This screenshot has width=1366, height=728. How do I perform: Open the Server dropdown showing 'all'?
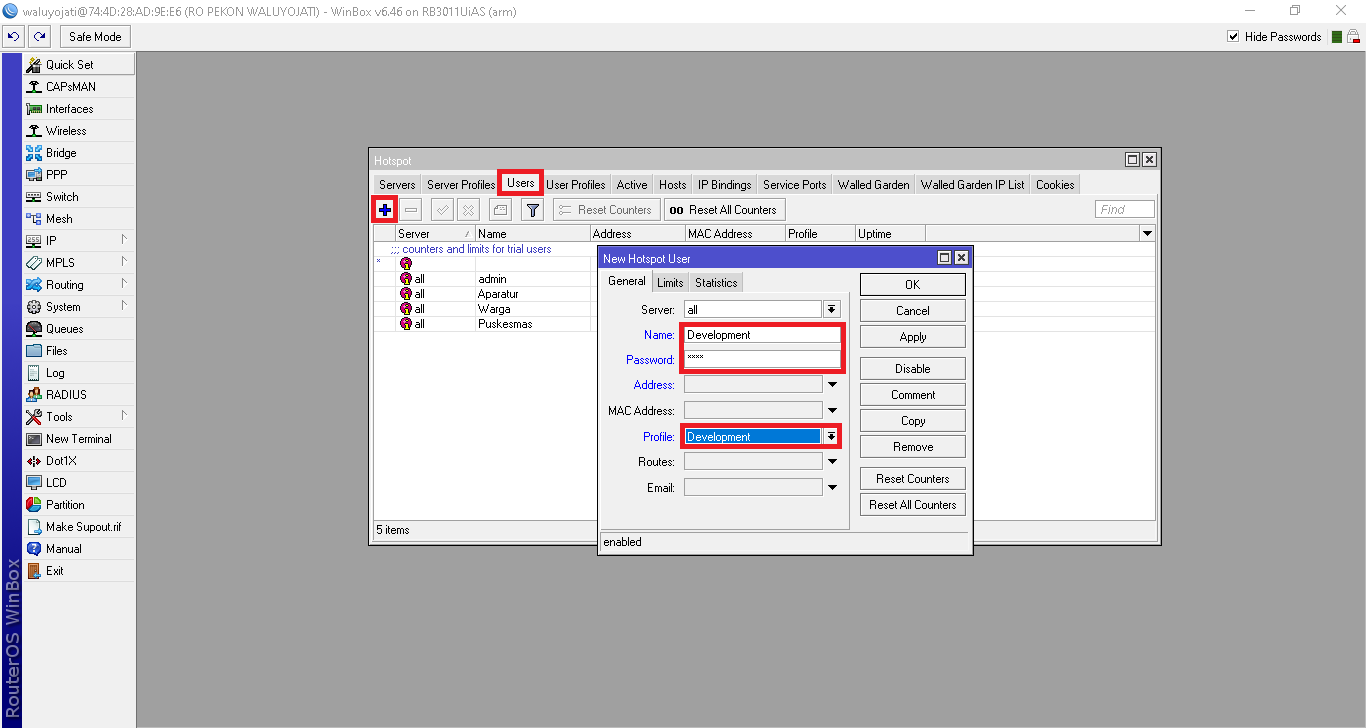[x=831, y=307]
